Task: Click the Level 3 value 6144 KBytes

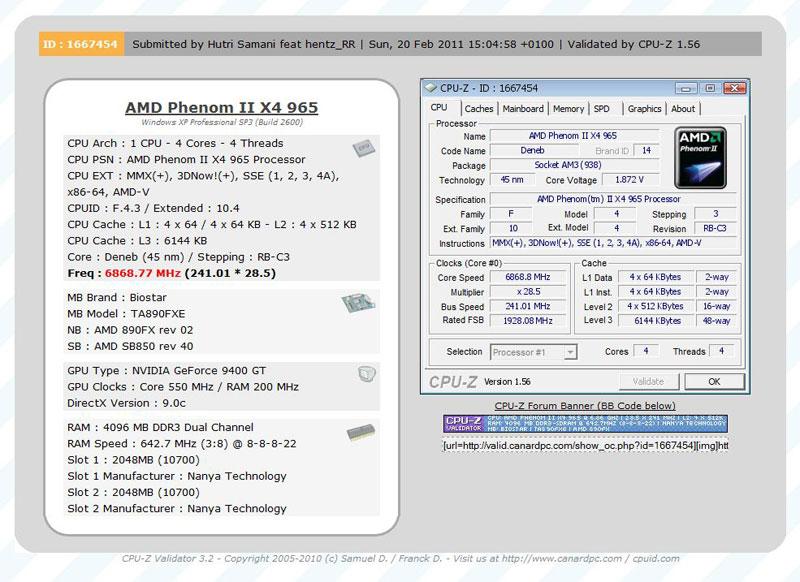Action: [x=656, y=320]
